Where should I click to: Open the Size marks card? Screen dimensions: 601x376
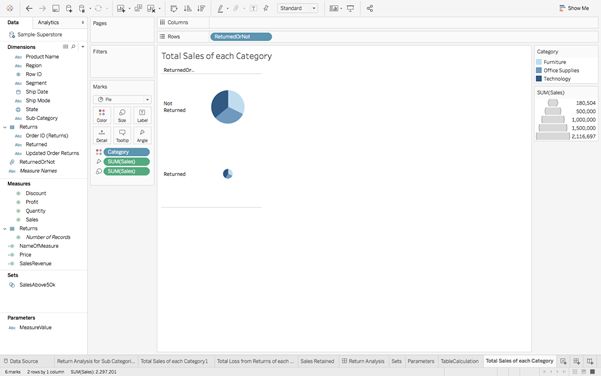click(x=122, y=115)
